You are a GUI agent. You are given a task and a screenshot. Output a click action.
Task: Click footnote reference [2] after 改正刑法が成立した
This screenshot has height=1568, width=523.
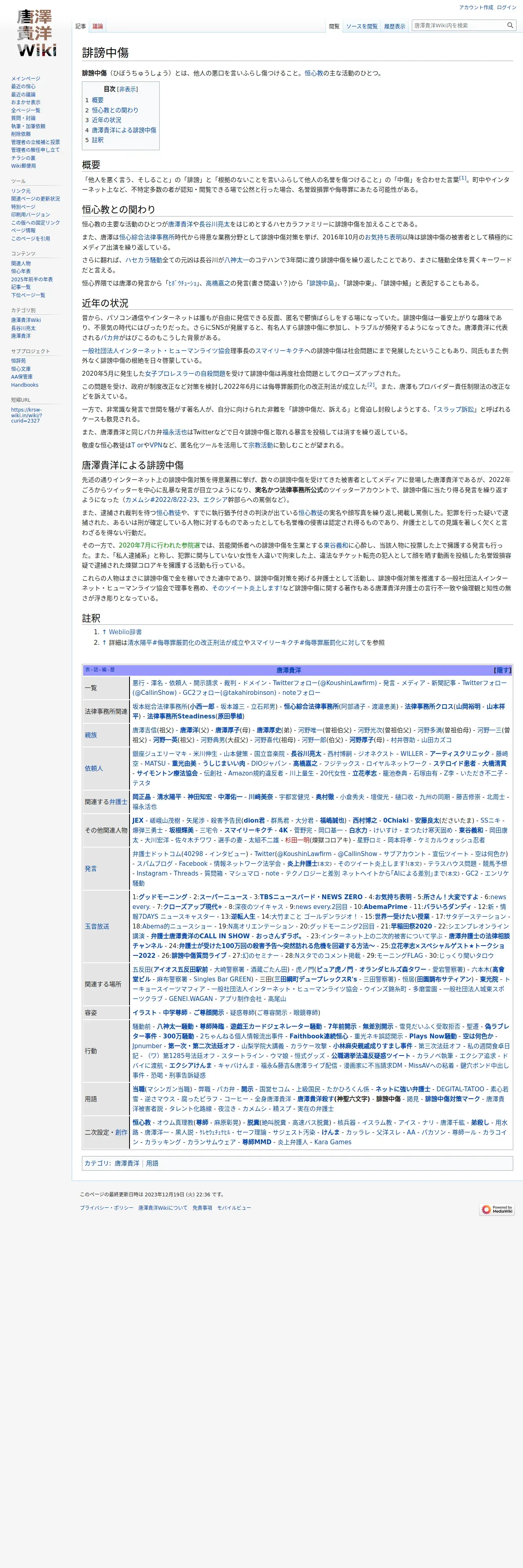click(371, 385)
